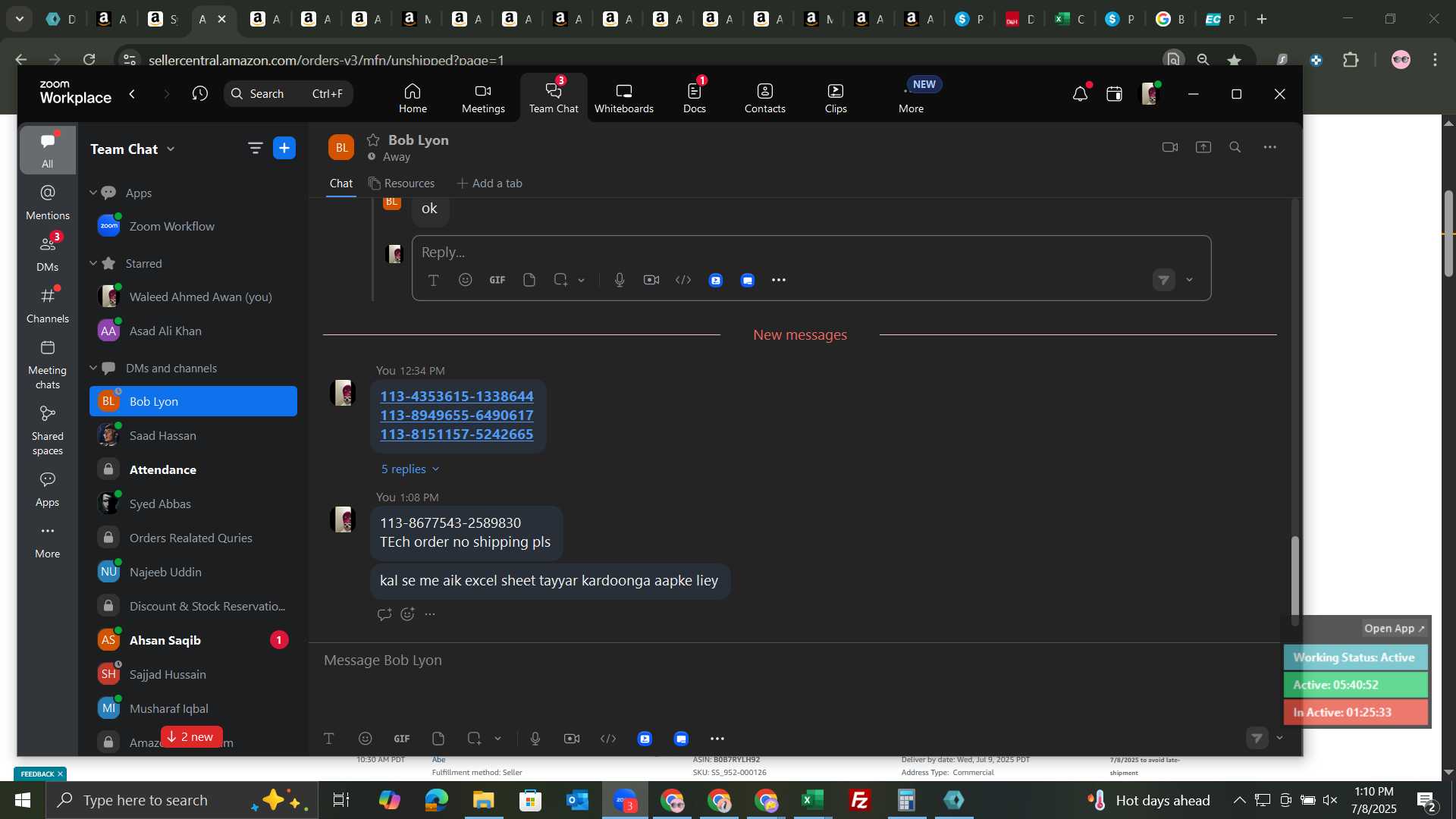Expand the 5 replies thread
This screenshot has width=1456, height=819.
coord(410,469)
